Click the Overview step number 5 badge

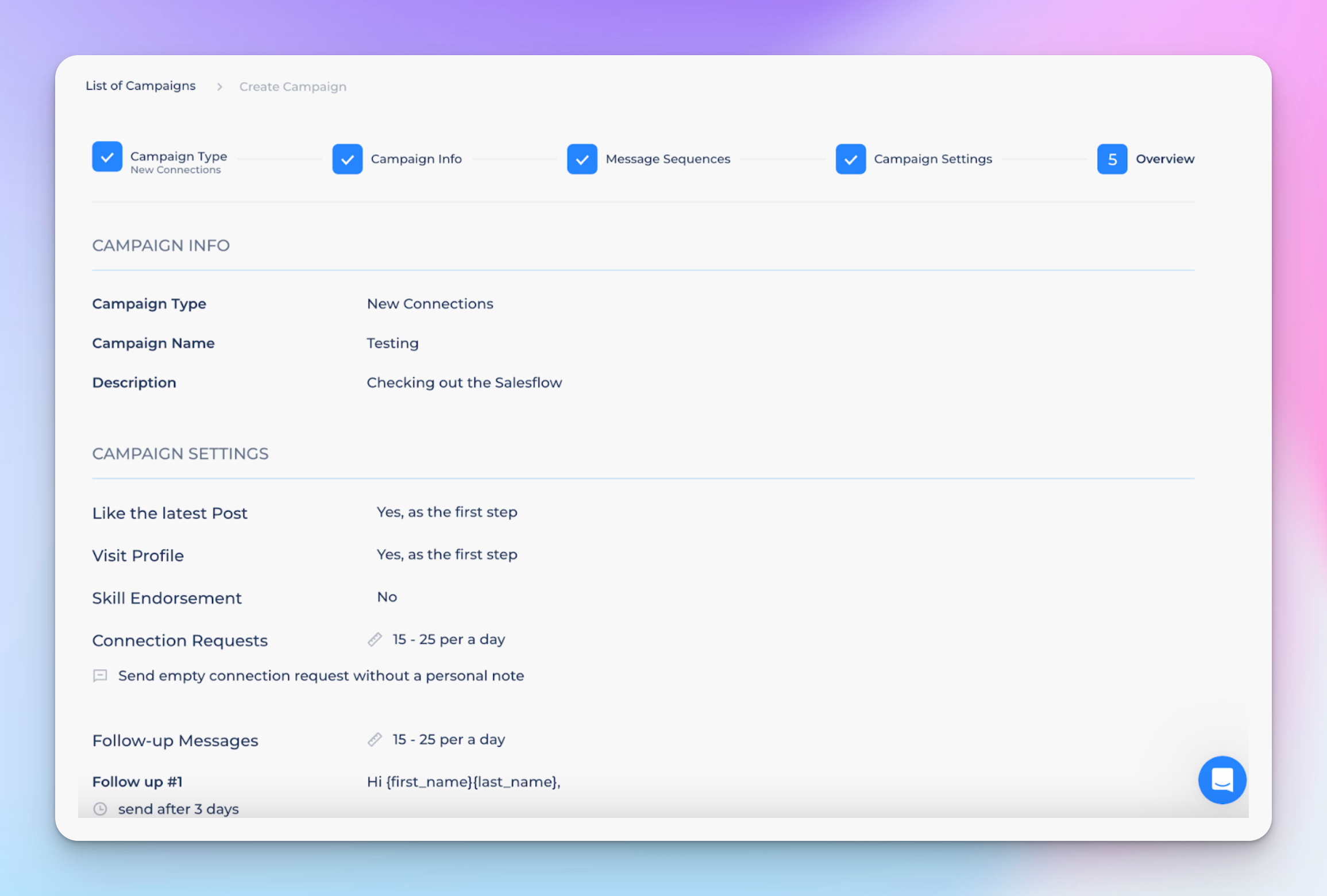(x=1112, y=159)
